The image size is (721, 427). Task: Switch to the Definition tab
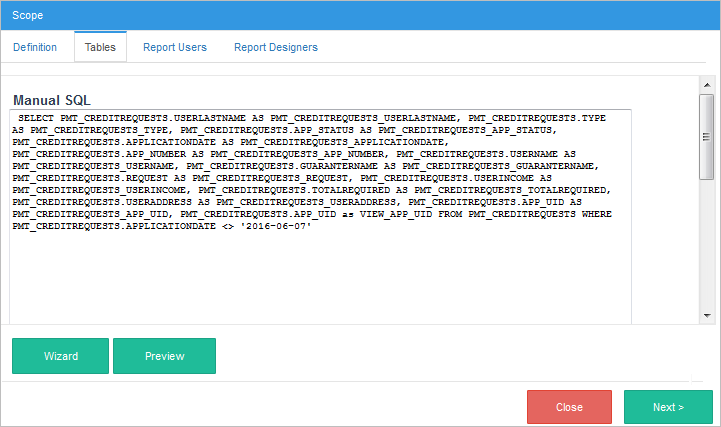click(35, 47)
